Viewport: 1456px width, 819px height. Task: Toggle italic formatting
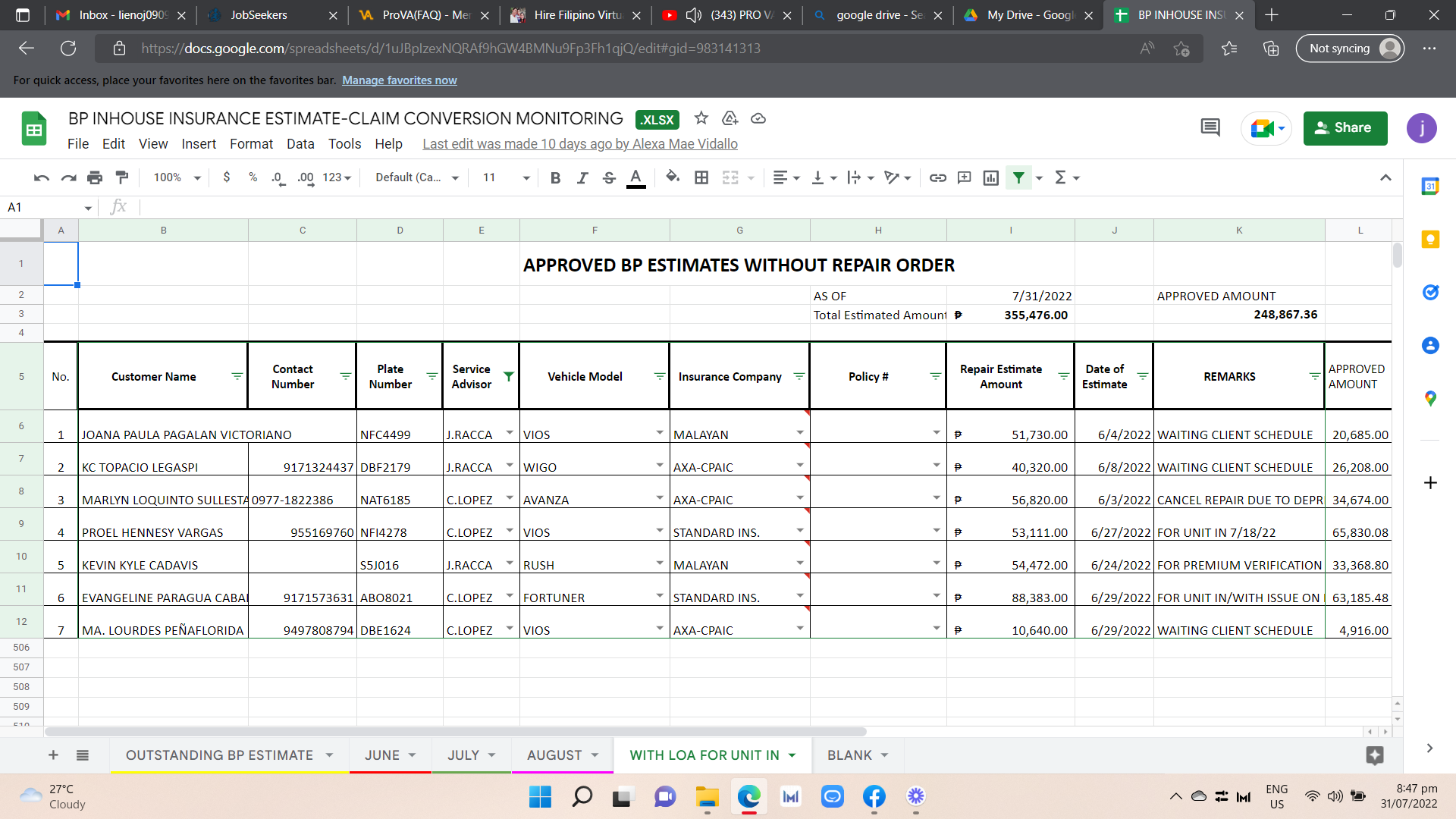coord(582,177)
